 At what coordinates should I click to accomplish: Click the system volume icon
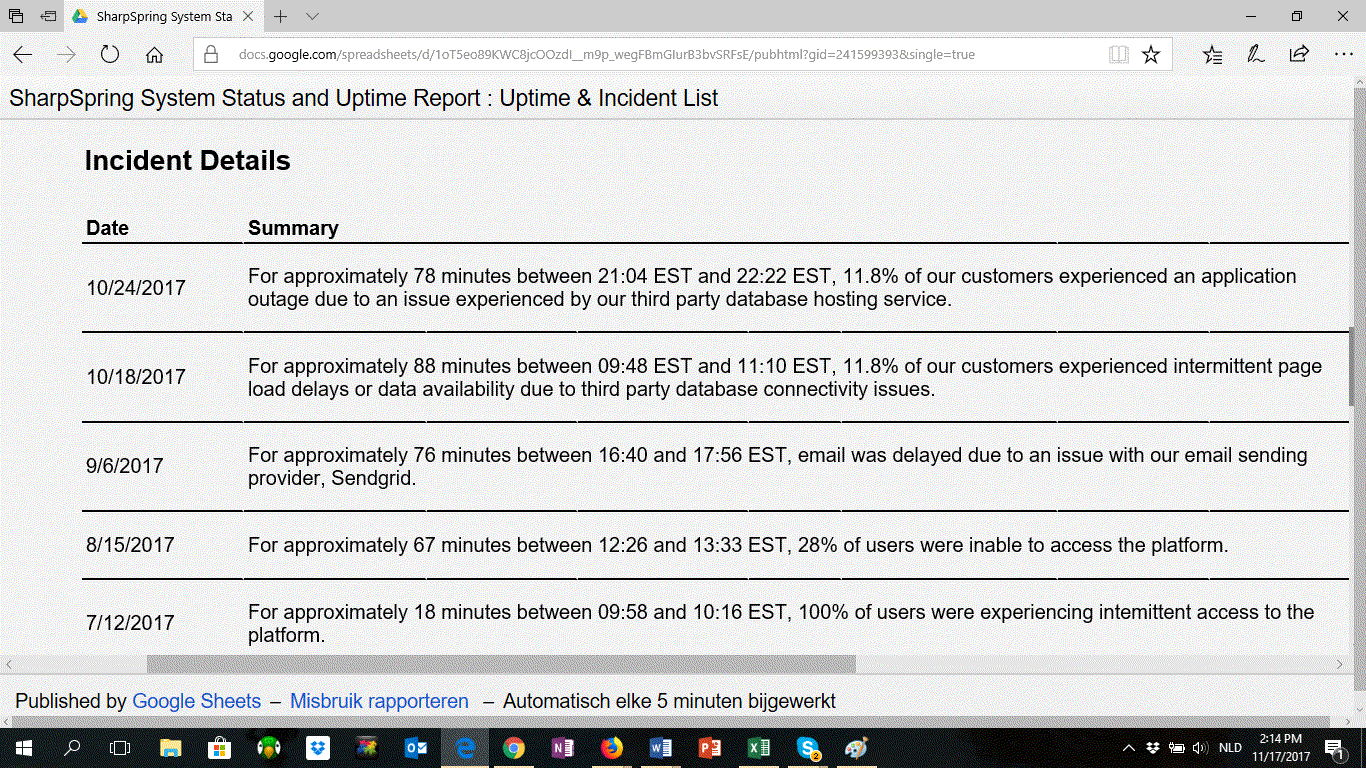tap(1200, 748)
